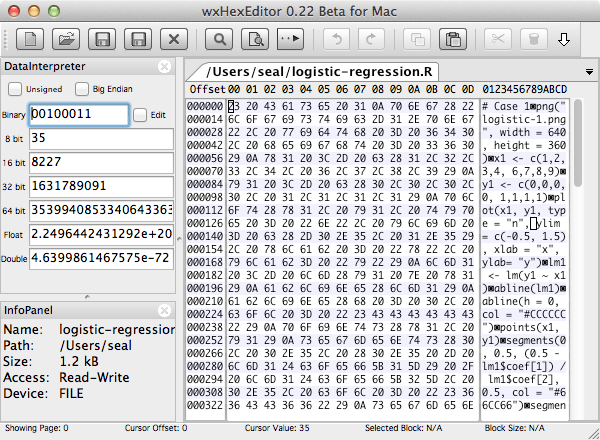Click the ASCII column header 0123456789ABCD

525,89
